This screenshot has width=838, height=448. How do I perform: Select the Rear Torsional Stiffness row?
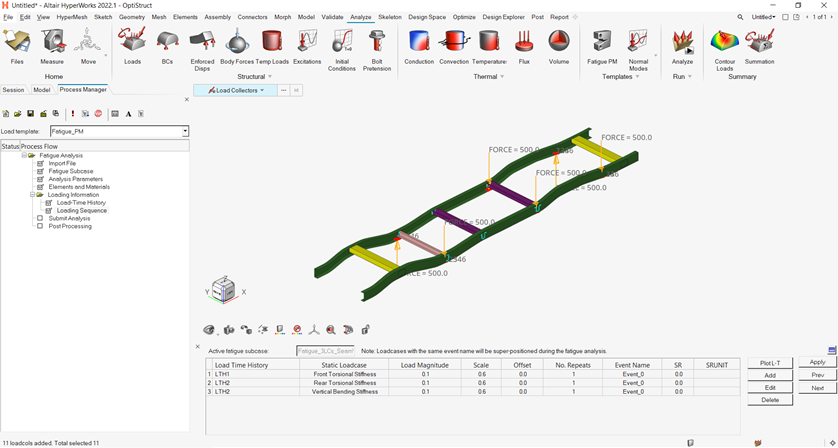click(337, 383)
